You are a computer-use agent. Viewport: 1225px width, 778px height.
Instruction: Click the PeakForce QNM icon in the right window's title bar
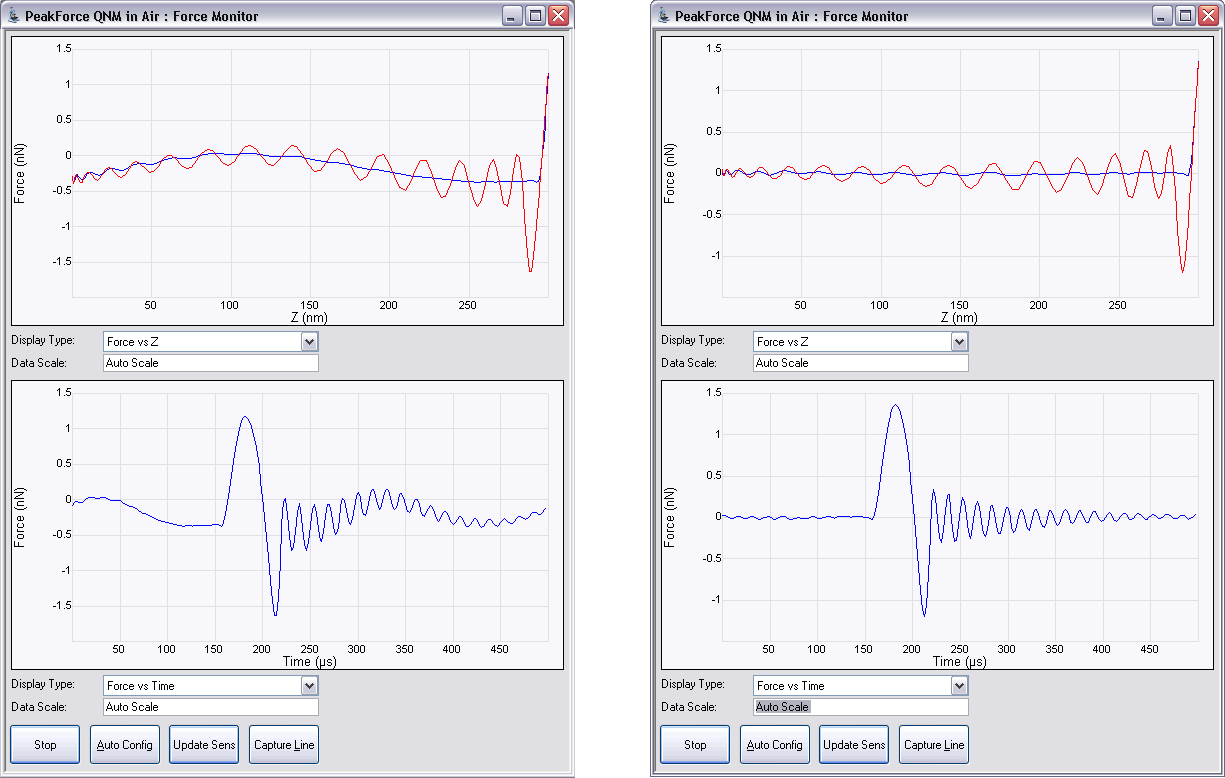pos(665,16)
